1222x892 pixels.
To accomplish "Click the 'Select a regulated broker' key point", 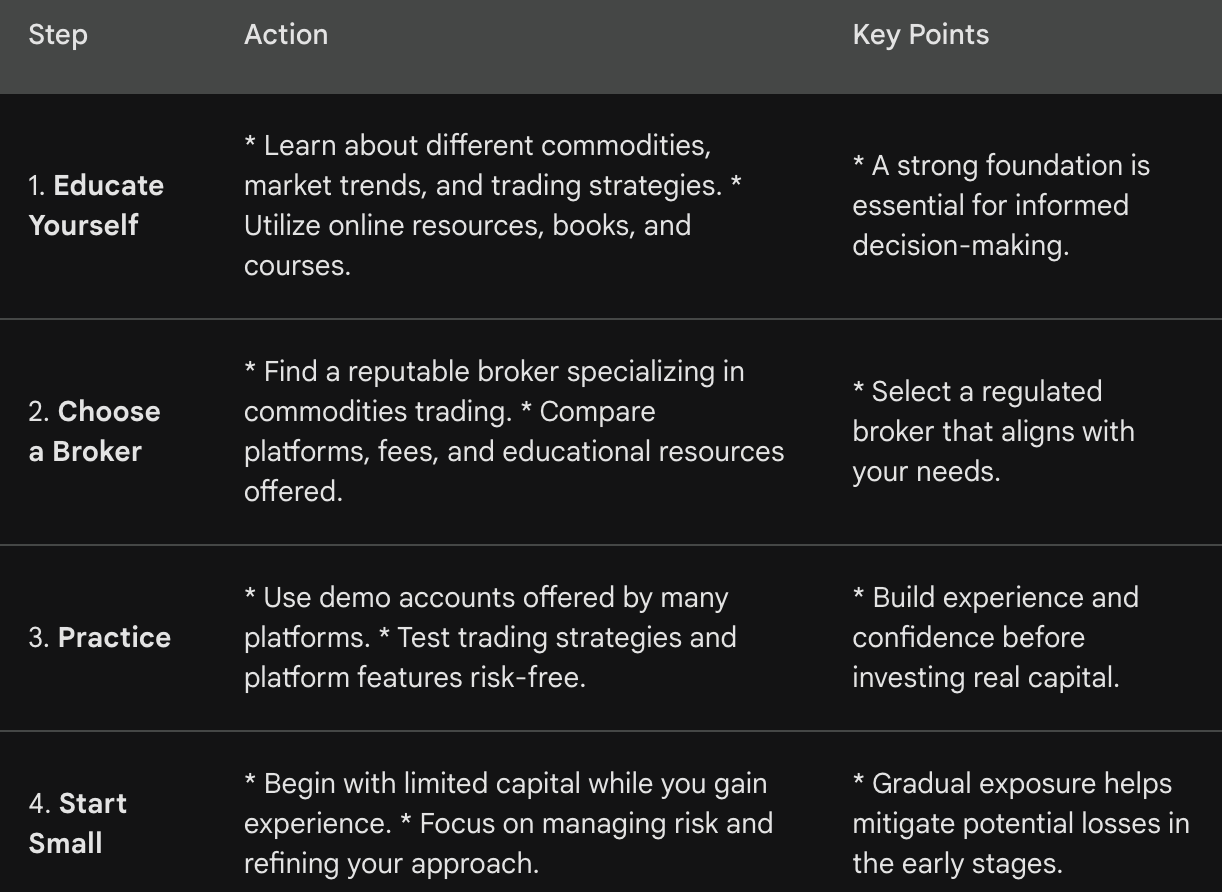I will tap(993, 431).
